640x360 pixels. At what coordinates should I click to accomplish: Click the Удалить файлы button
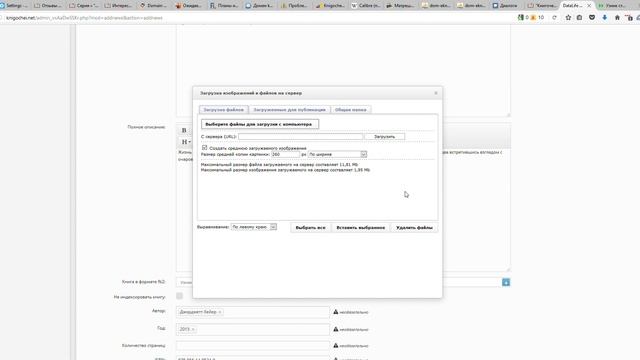[x=414, y=228]
